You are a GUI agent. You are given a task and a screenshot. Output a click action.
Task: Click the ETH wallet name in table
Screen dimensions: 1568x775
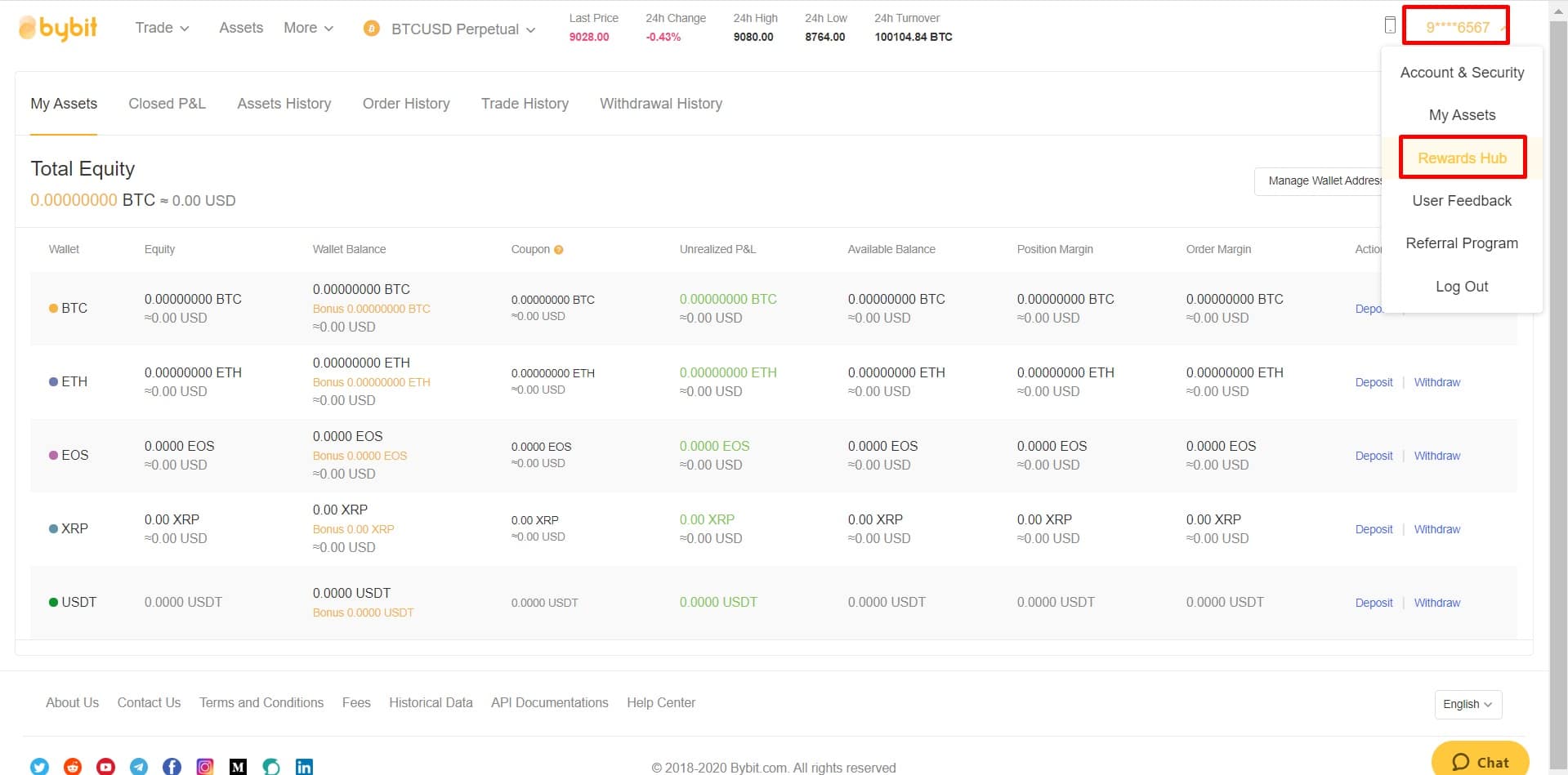pos(74,381)
